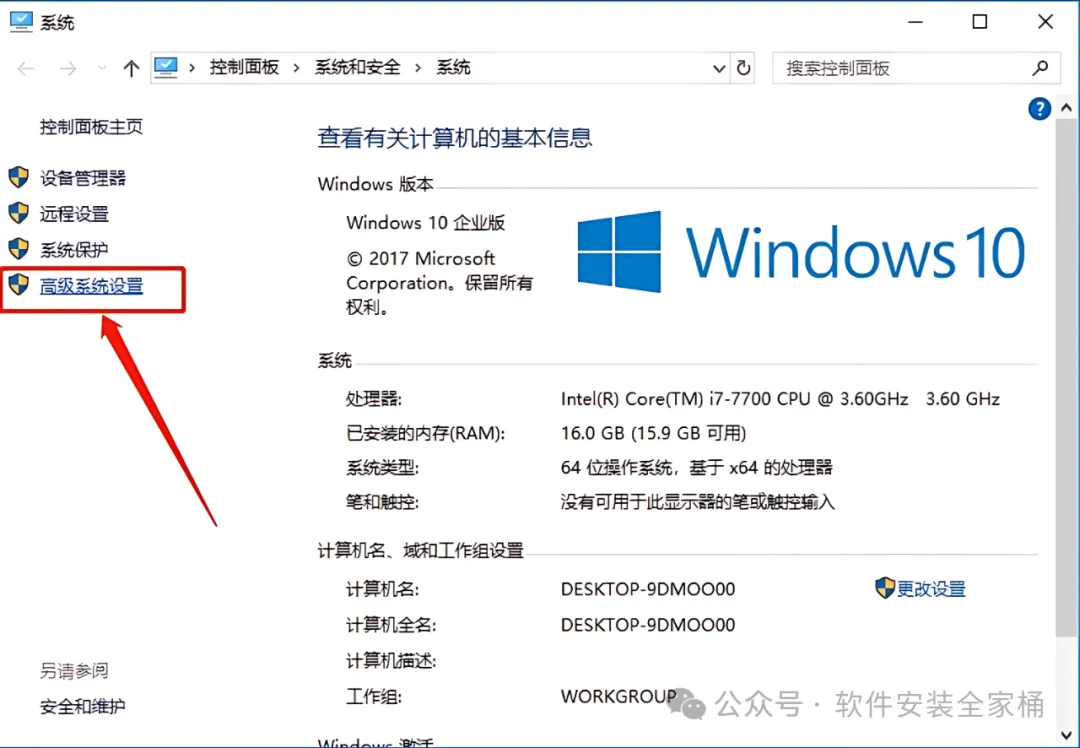Screen dimensions: 1080x748
Task: Click the 更改设置 link
Action: click(x=931, y=589)
